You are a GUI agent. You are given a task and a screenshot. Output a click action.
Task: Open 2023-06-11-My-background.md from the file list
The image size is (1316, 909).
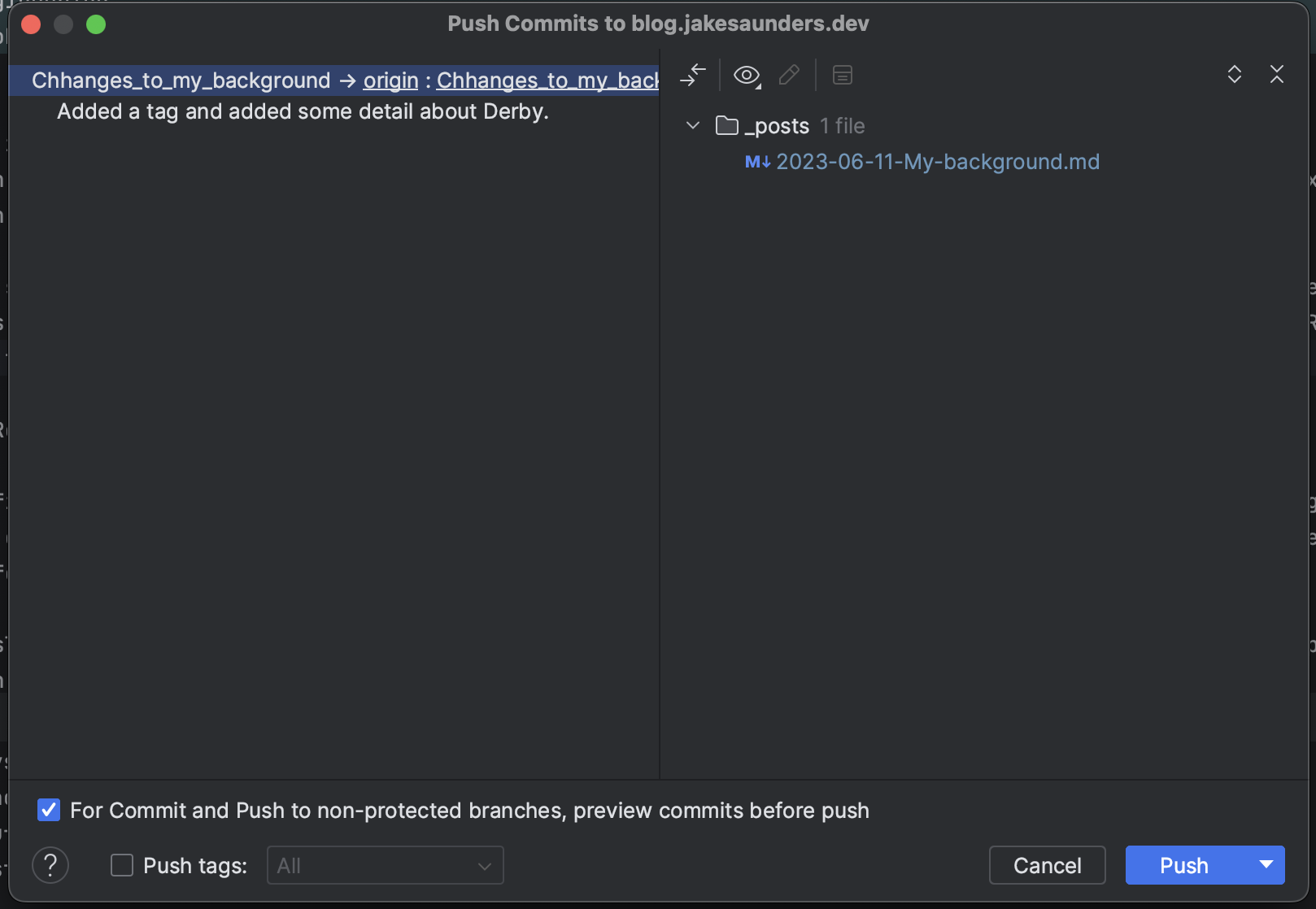click(938, 162)
